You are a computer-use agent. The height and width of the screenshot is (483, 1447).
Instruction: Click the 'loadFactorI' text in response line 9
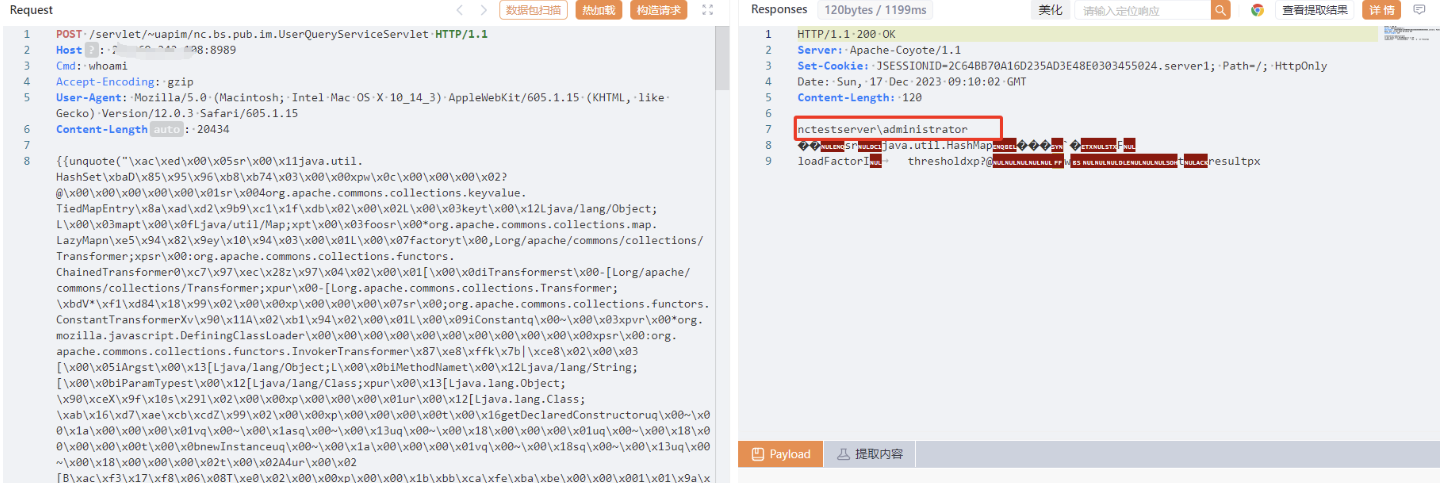pos(833,162)
